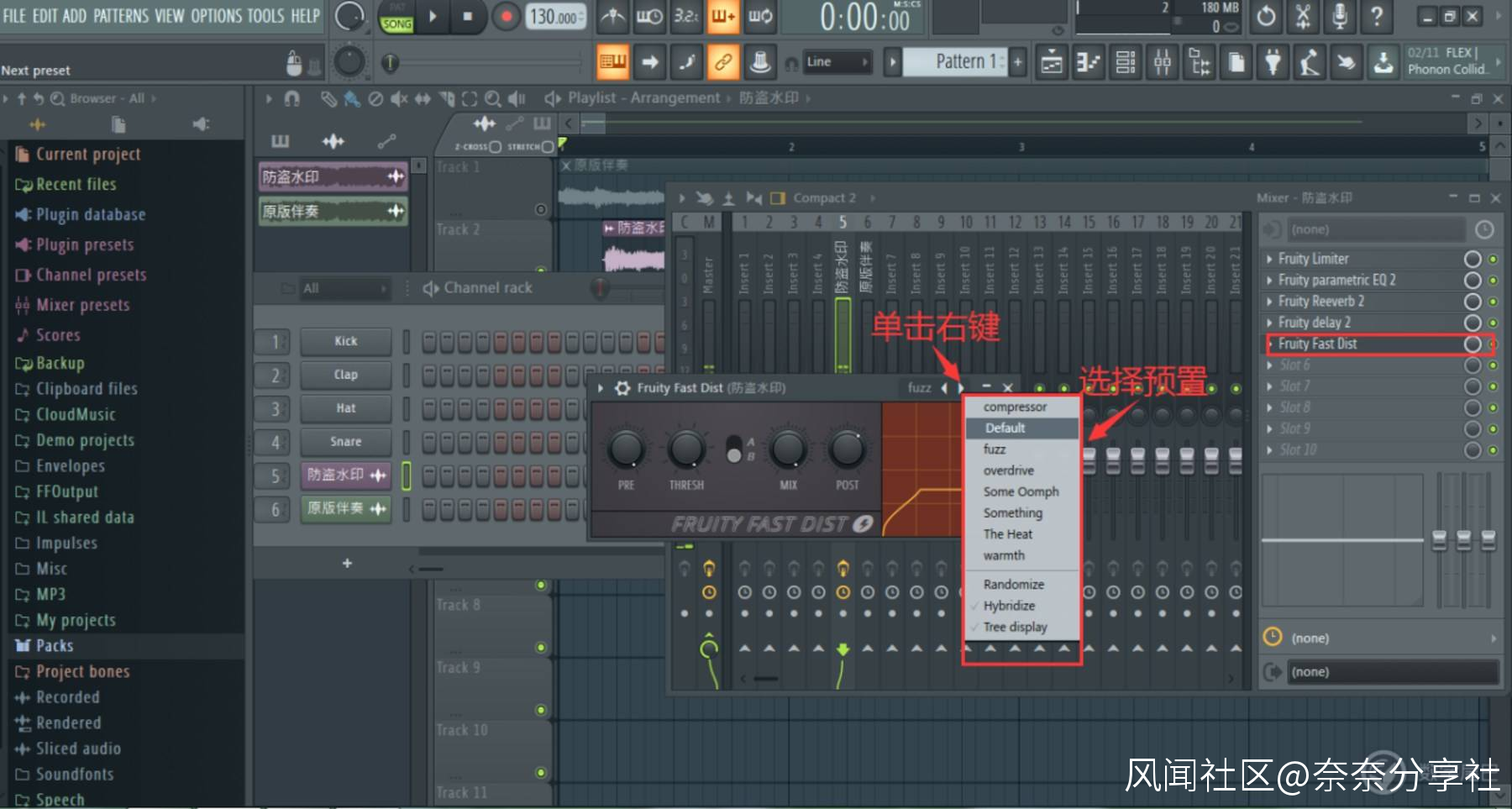Open the mixer view from toolbar

tap(1162, 62)
